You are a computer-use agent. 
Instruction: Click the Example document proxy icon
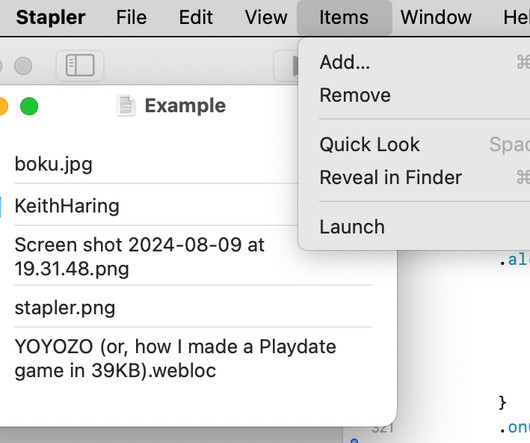coord(126,106)
